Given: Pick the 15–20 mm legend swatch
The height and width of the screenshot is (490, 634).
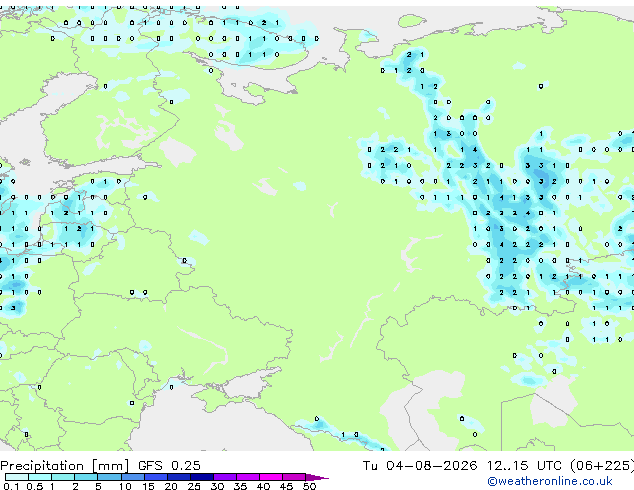Looking at the screenshot, I should tap(156, 477).
